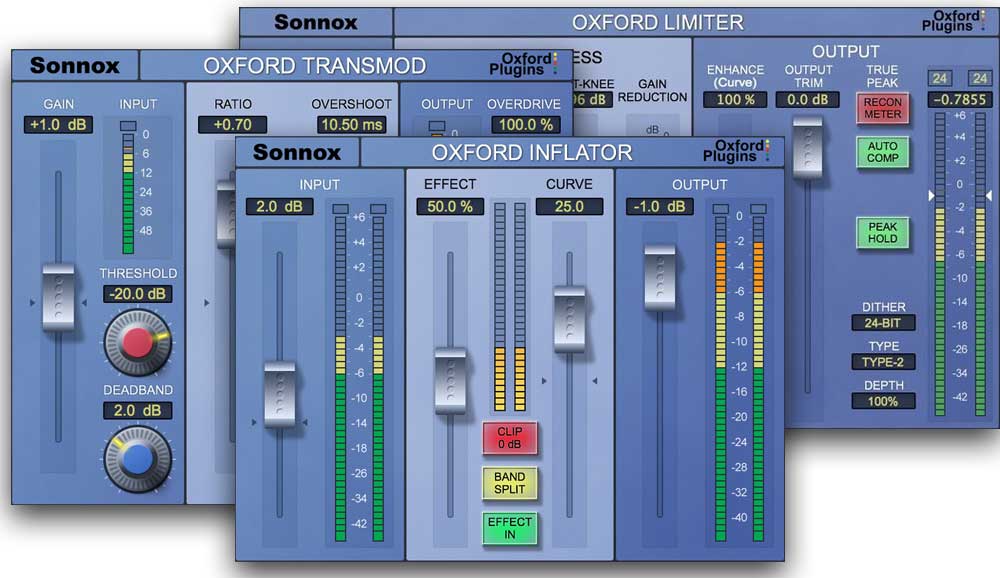Screen dimensions: 1000x578
Task: Click the Inflator Curve fader handle
Action: 570,319
